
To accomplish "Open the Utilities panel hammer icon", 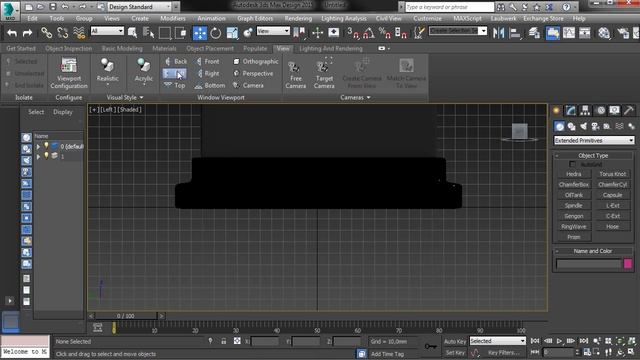I will coord(629,110).
